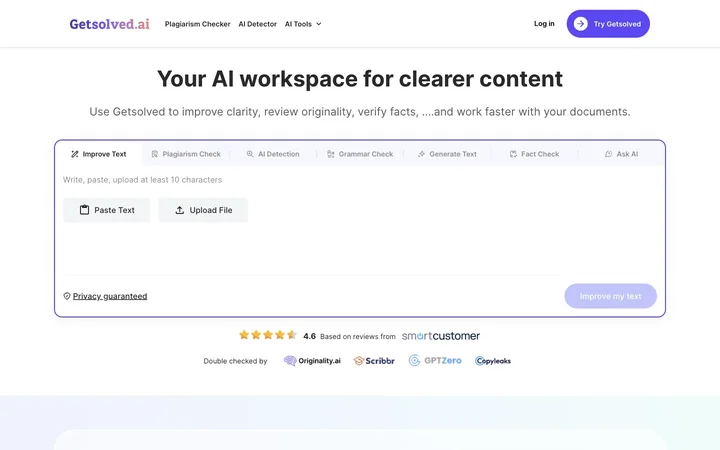The height and width of the screenshot is (450, 720).
Task: Click the upload arrow icon
Action: [180, 210]
